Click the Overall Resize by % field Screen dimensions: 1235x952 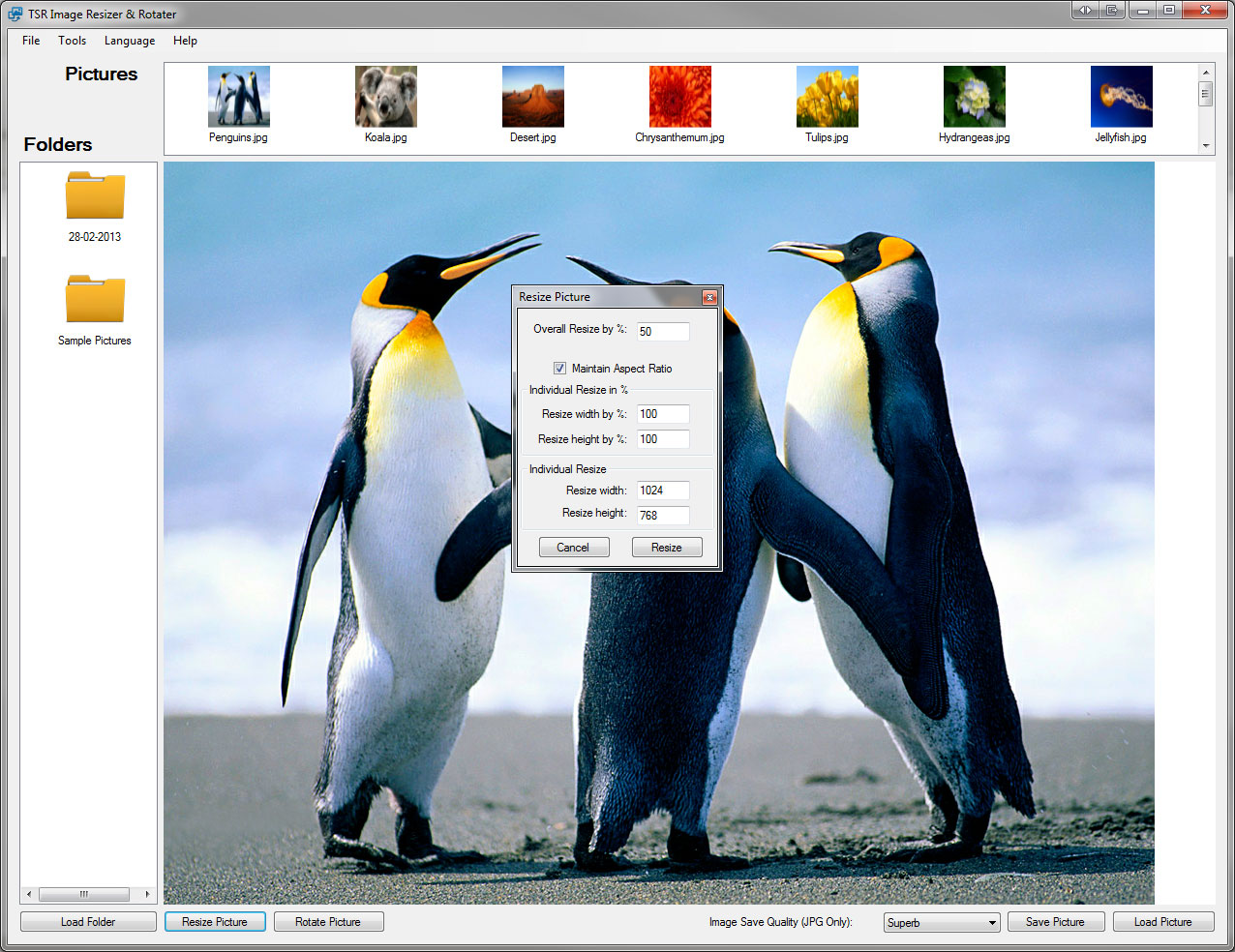(663, 332)
